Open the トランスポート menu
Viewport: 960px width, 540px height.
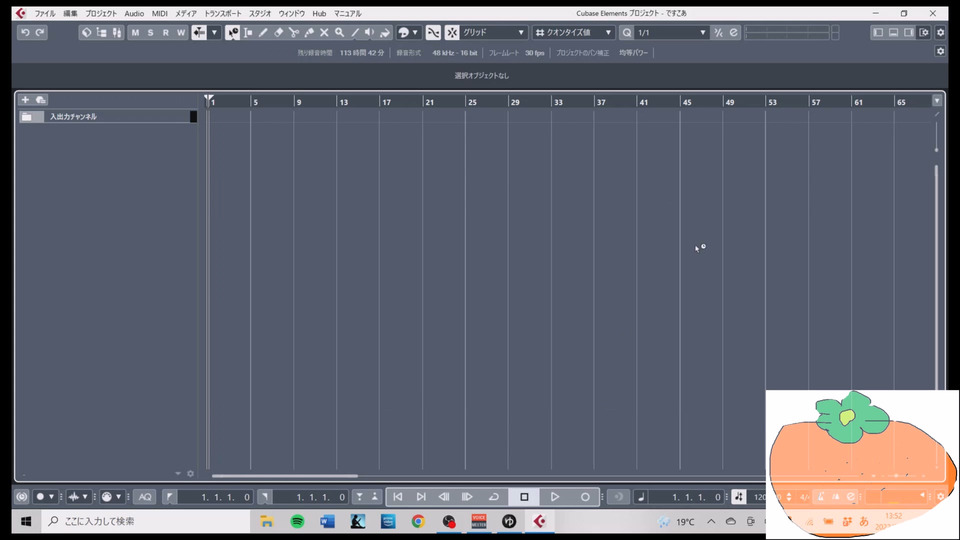click(223, 13)
